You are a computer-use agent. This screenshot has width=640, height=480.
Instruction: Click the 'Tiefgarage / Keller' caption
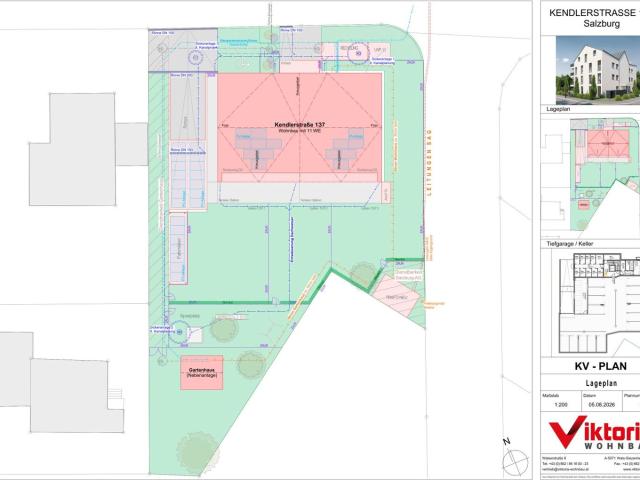click(x=569, y=244)
